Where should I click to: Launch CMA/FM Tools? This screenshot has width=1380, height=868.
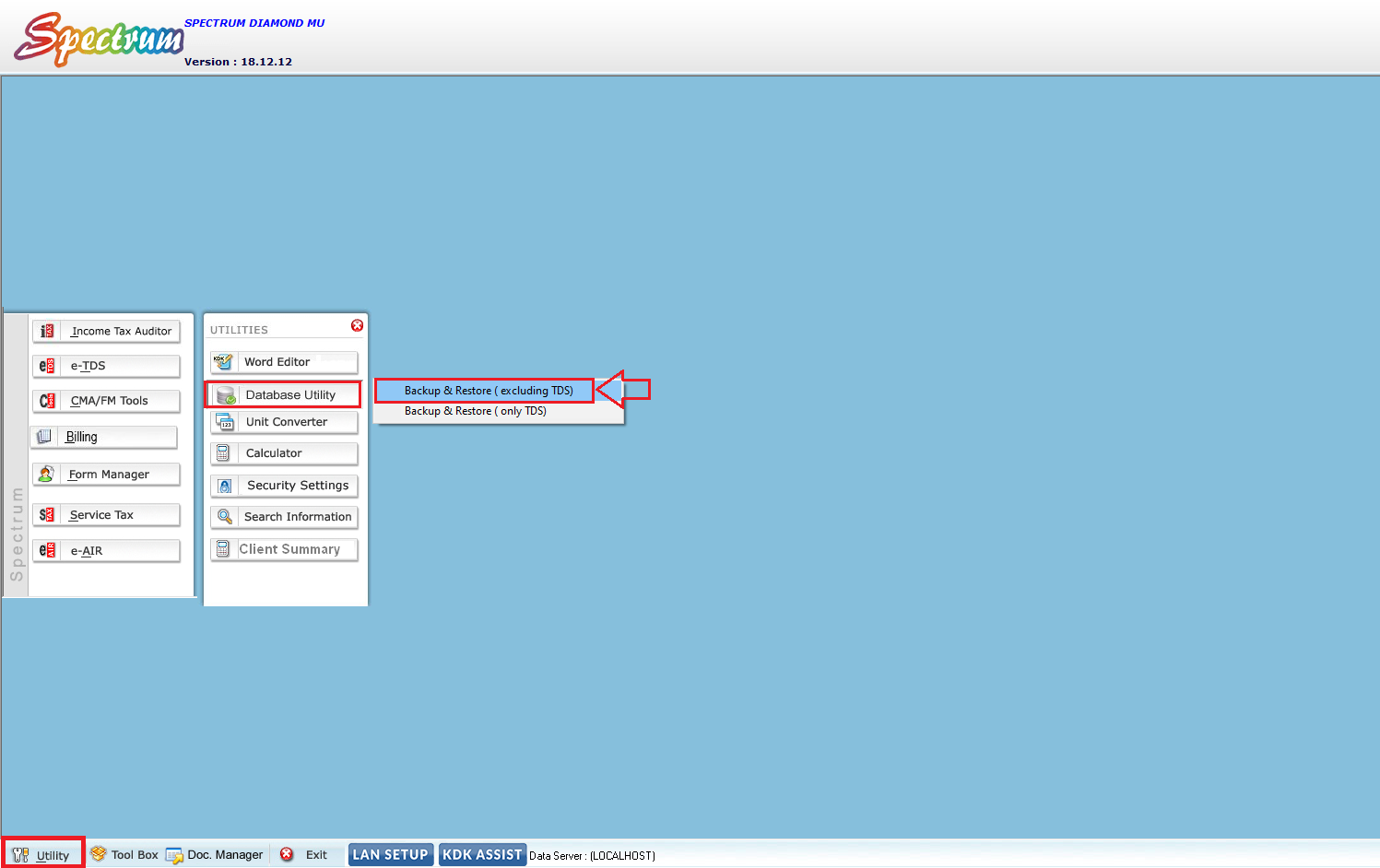tap(106, 401)
